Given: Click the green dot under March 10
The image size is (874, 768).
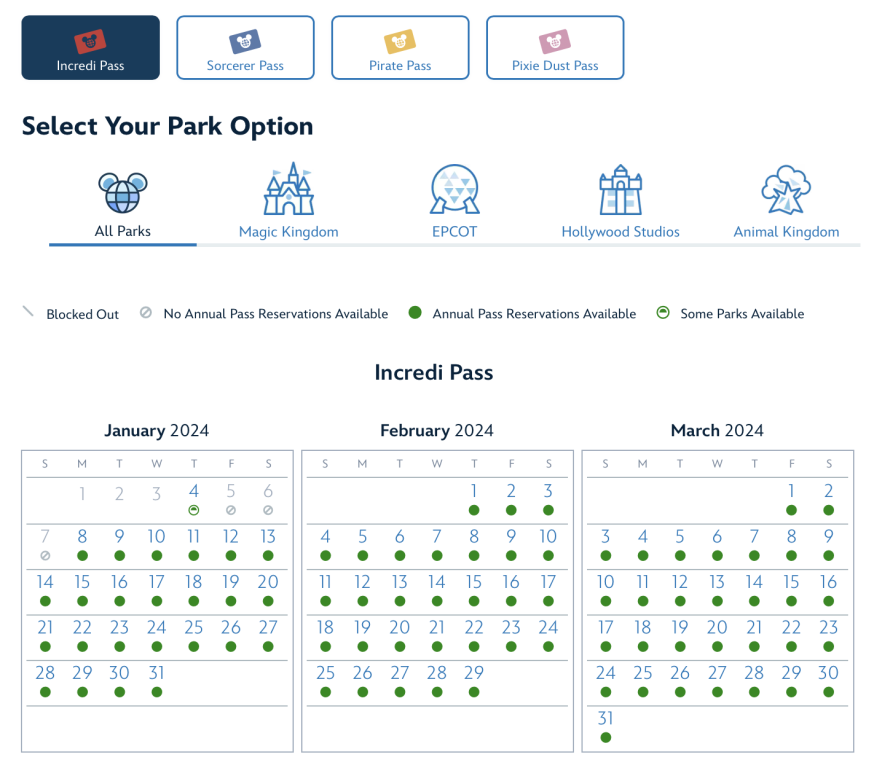Looking at the screenshot, I should (x=606, y=601).
